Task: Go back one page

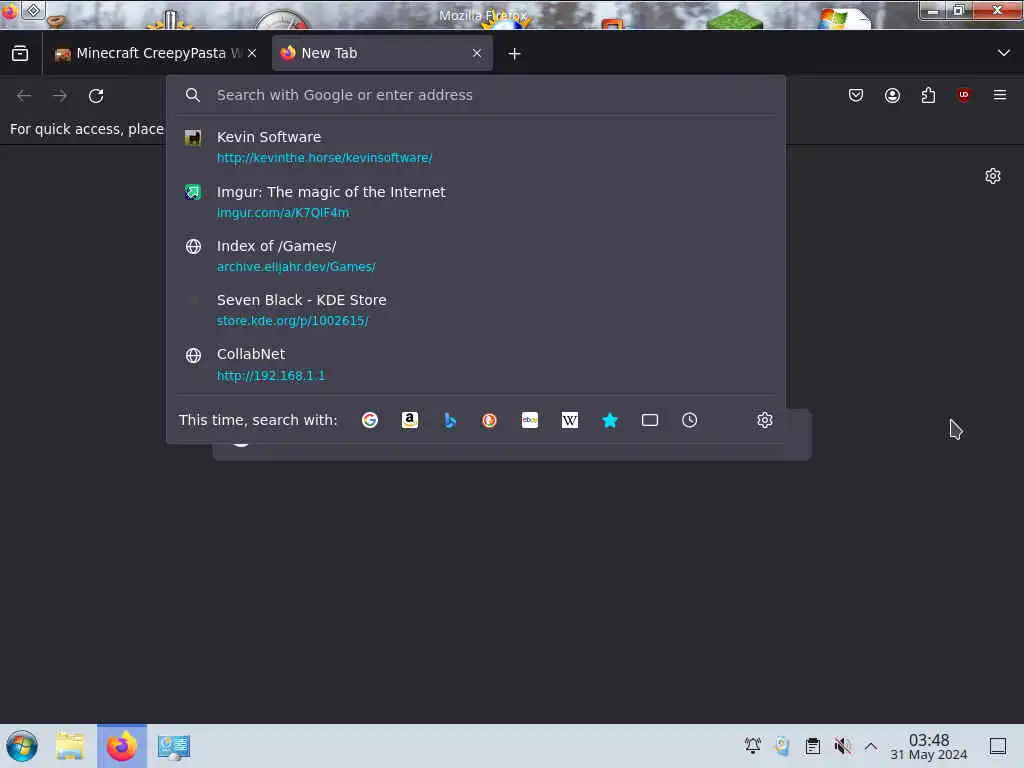Action: tap(24, 96)
